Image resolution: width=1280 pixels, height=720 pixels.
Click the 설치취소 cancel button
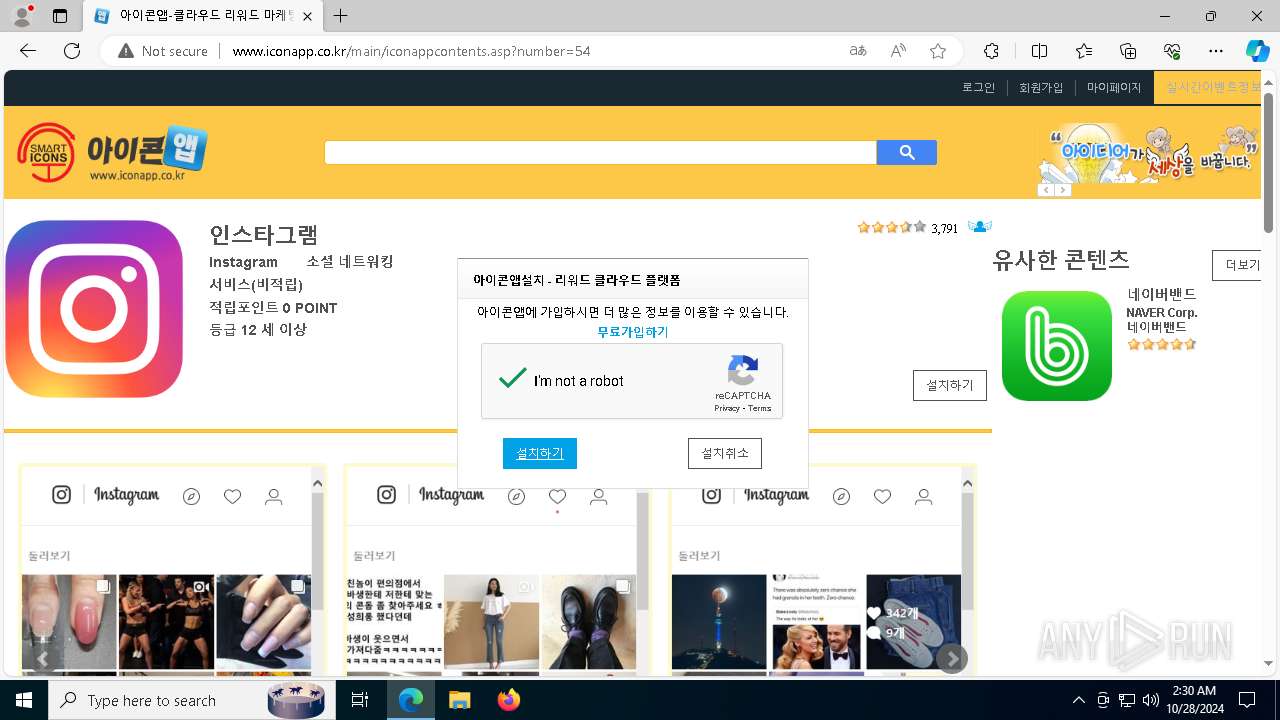tap(725, 453)
